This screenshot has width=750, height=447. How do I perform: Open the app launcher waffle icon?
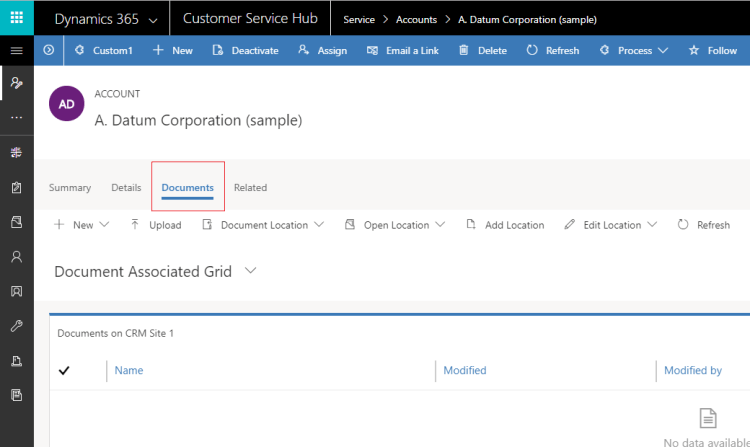[x=17, y=19]
